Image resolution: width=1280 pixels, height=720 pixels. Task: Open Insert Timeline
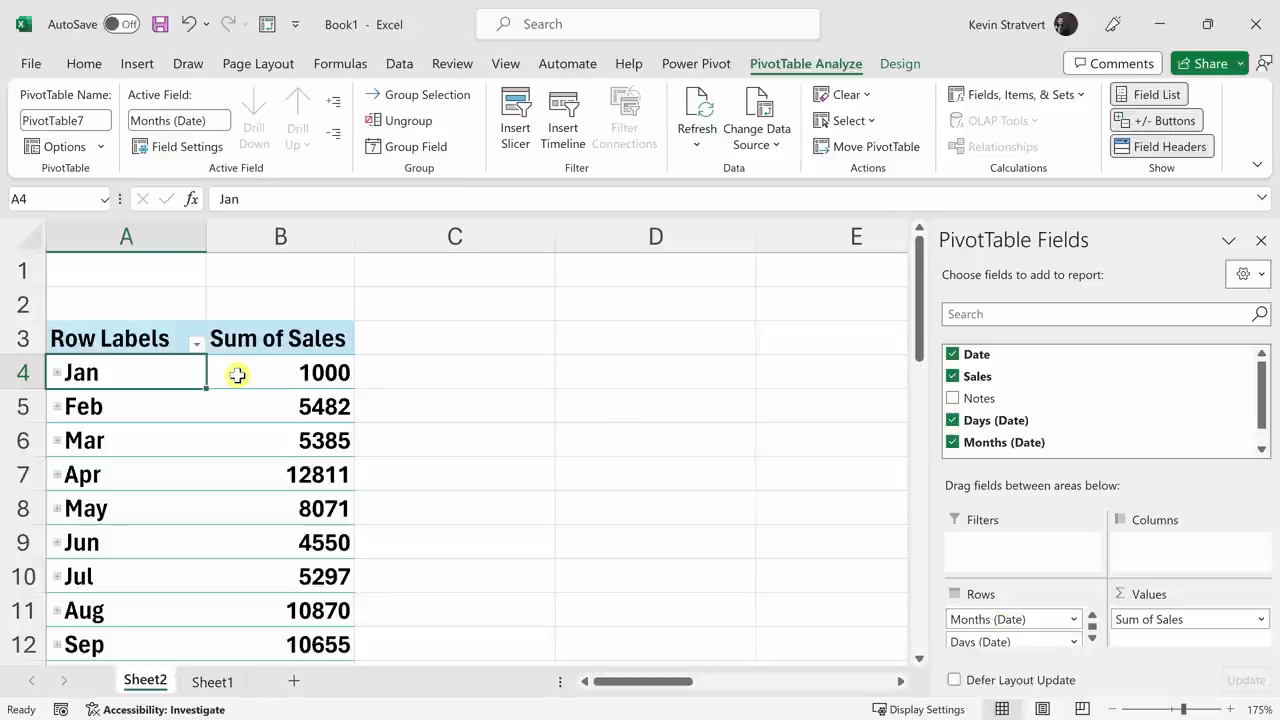click(x=563, y=118)
